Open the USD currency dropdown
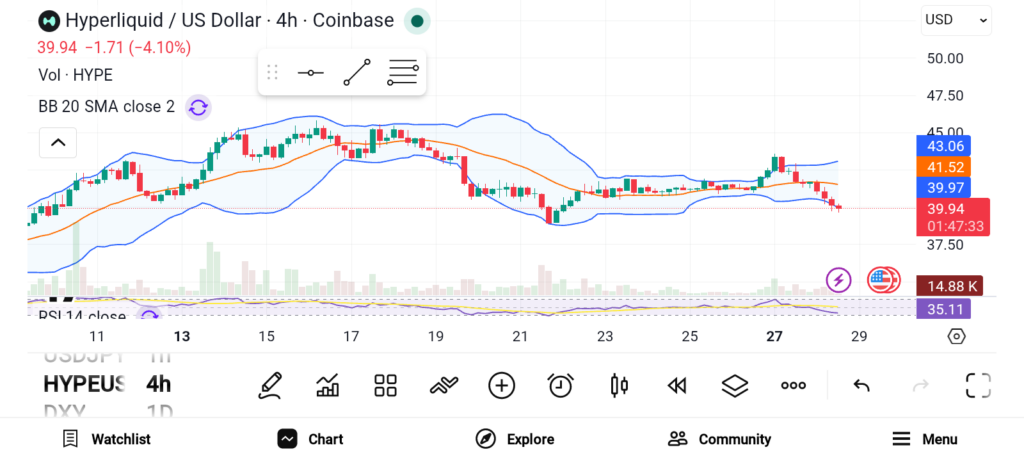Image resolution: width=1024 pixels, height=461 pixels. coord(956,19)
